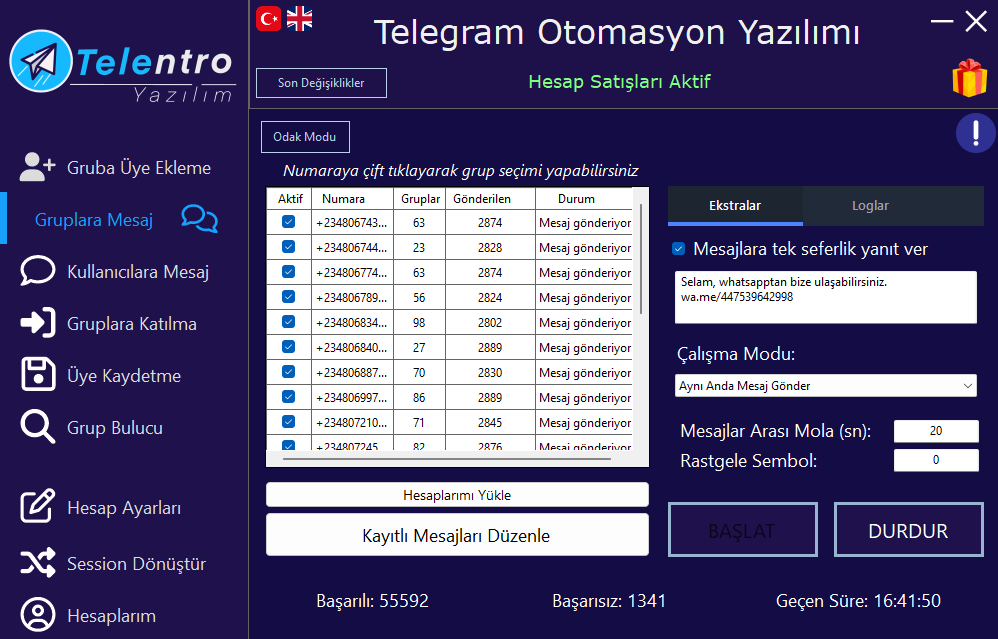Click the Turkish flag language icon
The width and height of the screenshot is (998, 639).
point(268,18)
